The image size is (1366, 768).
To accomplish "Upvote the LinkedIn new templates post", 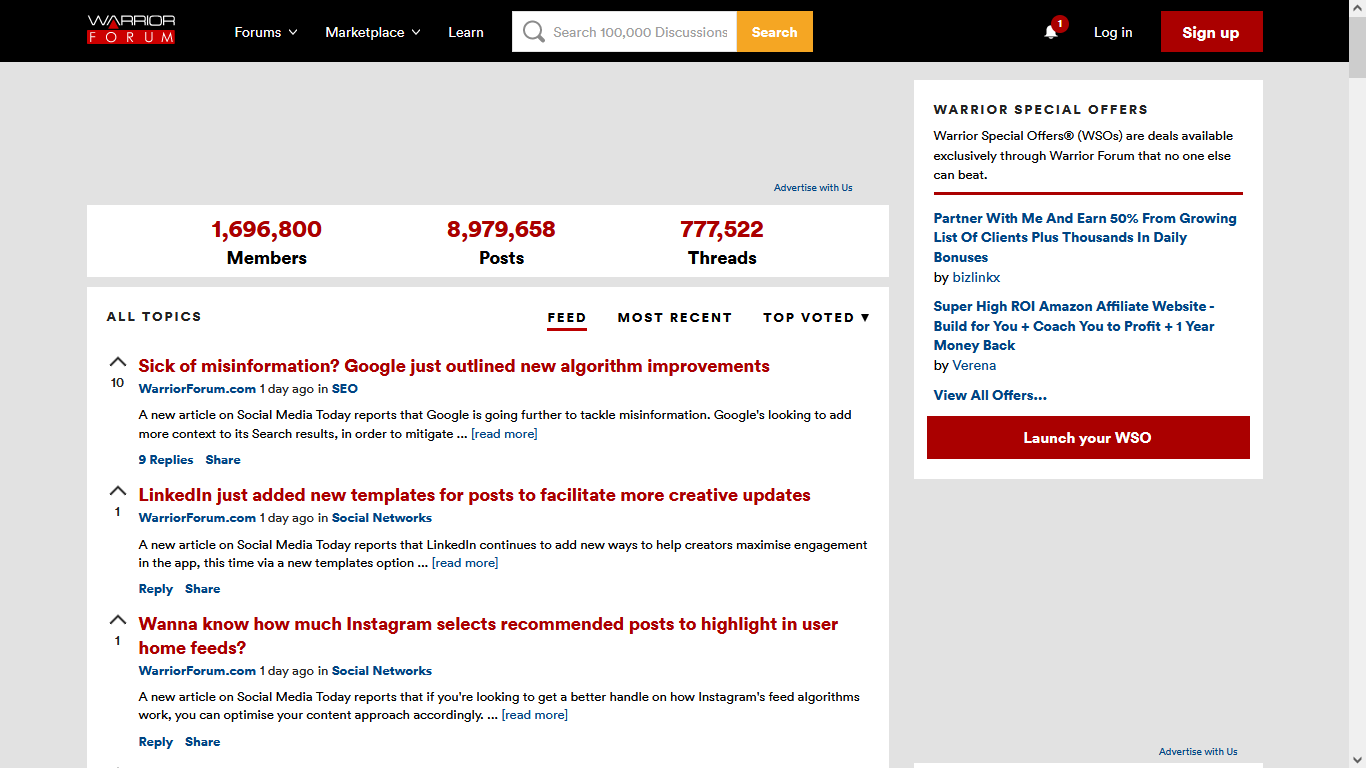I will click(x=118, y=491).
